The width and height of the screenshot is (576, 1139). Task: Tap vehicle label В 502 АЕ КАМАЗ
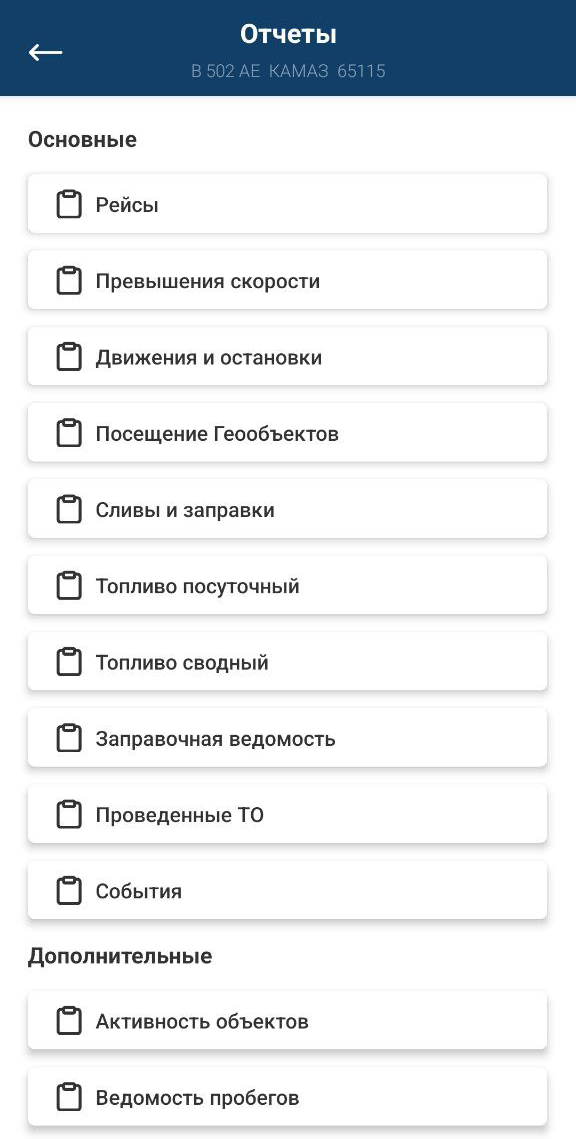point(260,71)
